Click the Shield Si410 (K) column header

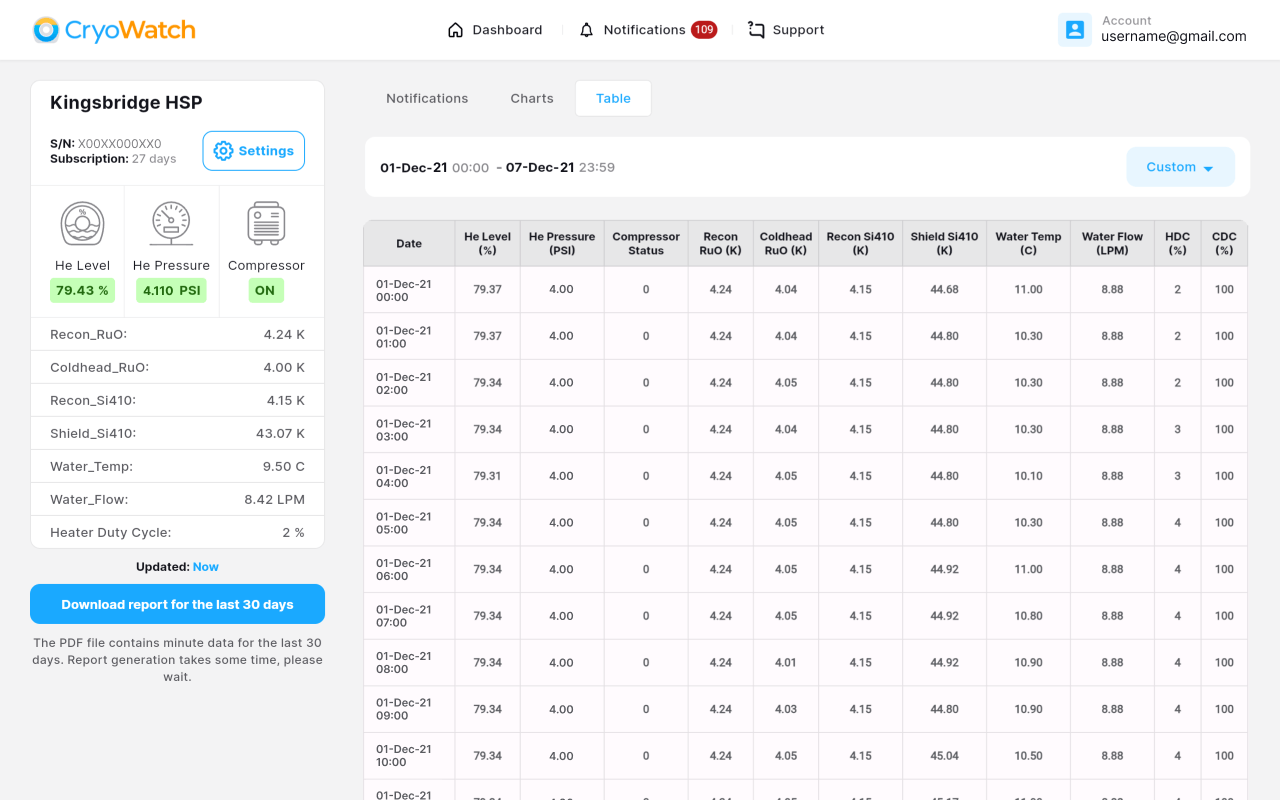(945, 243)
